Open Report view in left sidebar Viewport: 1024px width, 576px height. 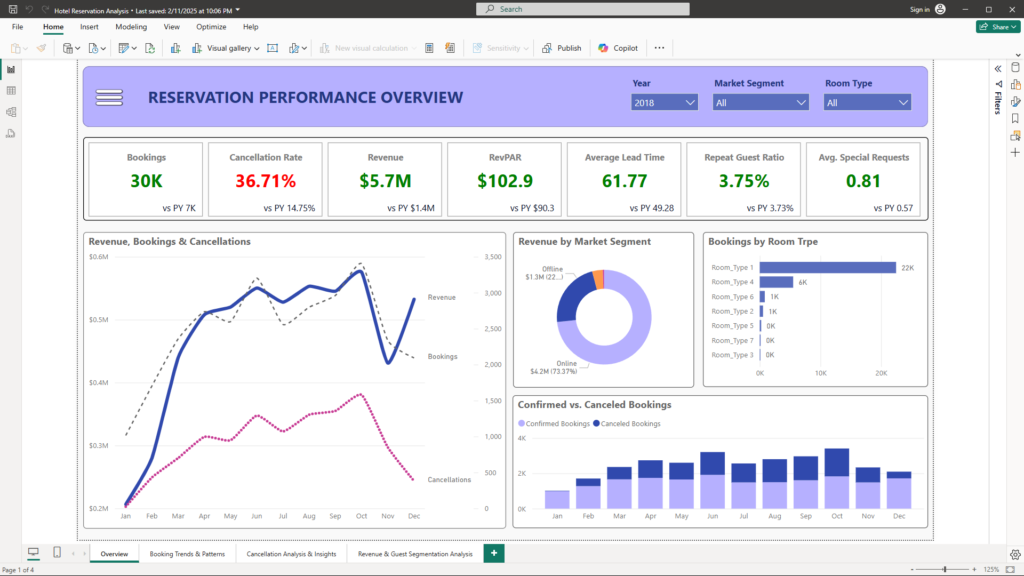point(11,70)
